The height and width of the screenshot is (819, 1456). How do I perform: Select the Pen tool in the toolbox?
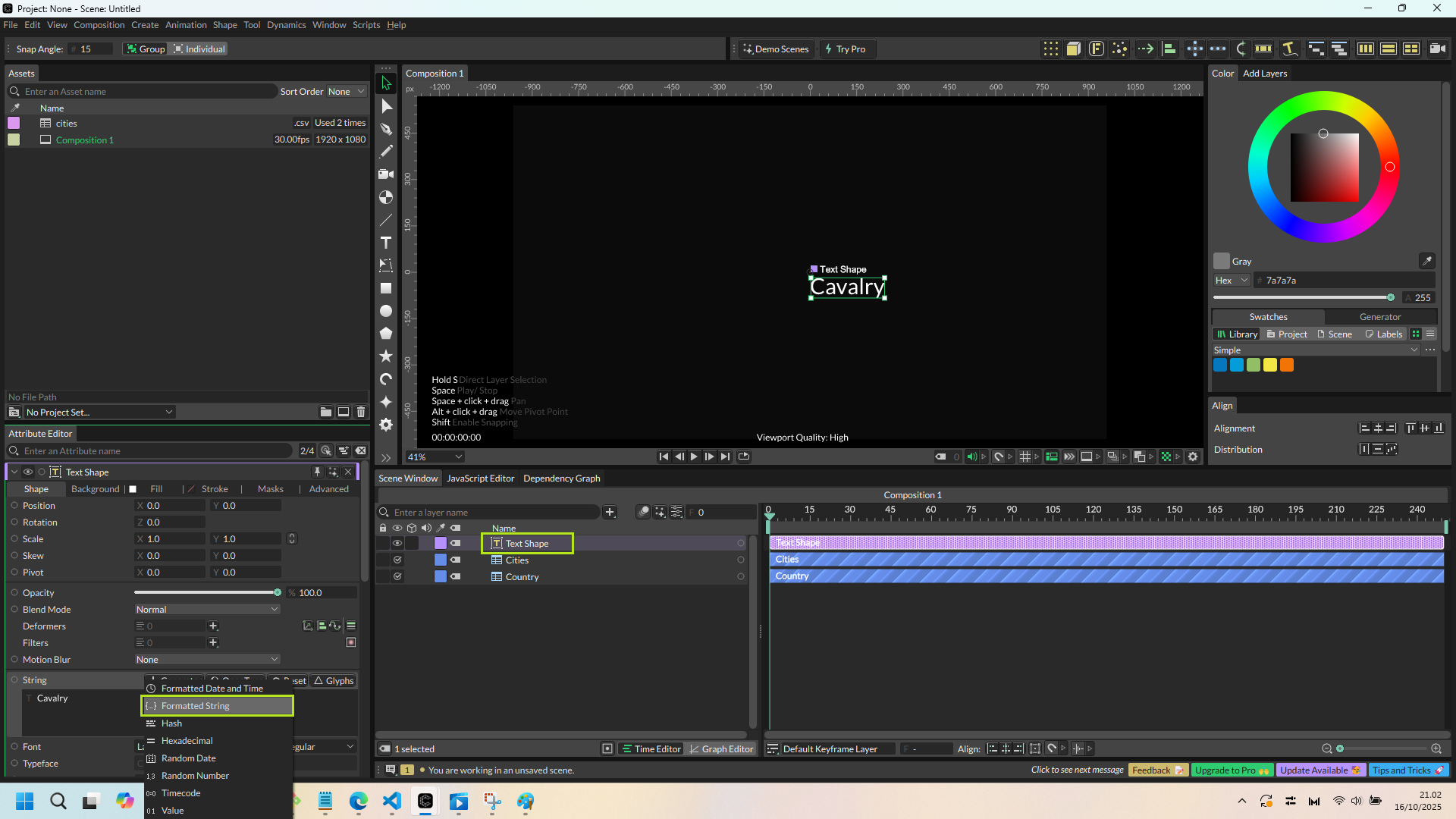[x=386, y=129]
